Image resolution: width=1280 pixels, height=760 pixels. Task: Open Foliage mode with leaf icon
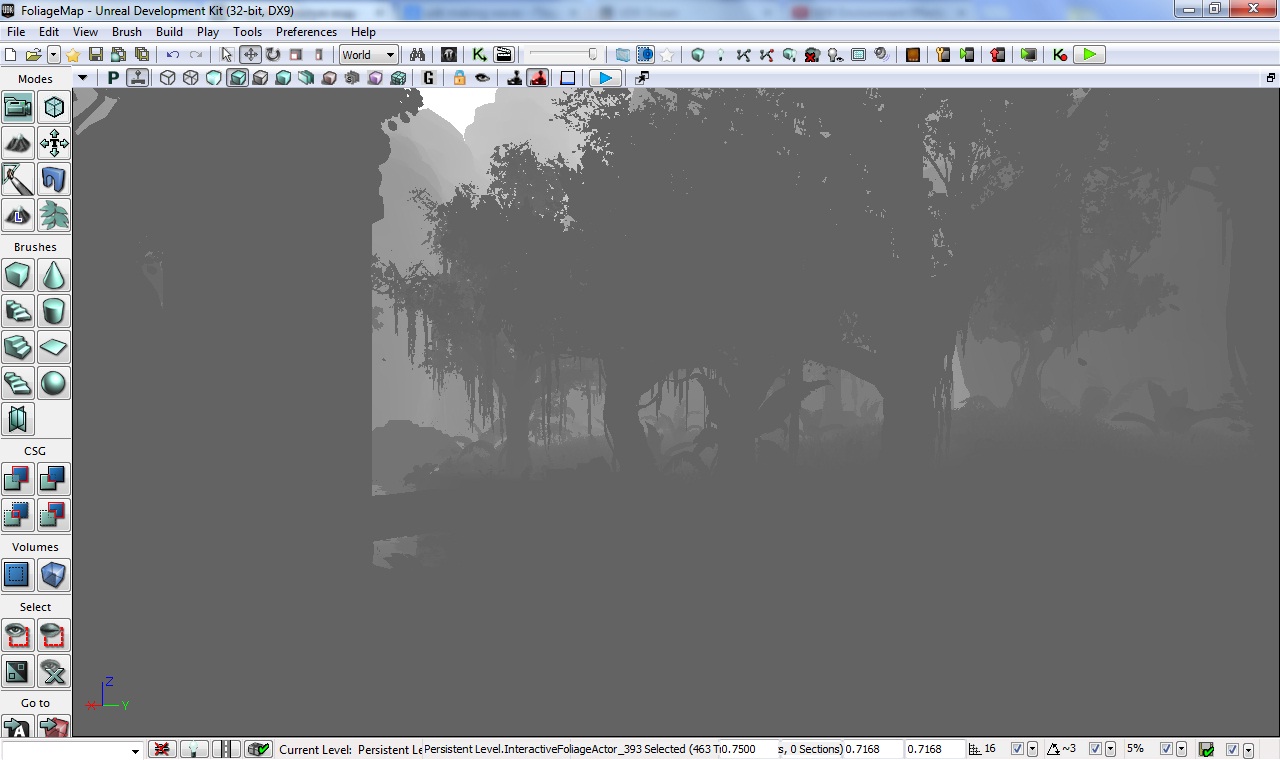(x=54, y=215)
